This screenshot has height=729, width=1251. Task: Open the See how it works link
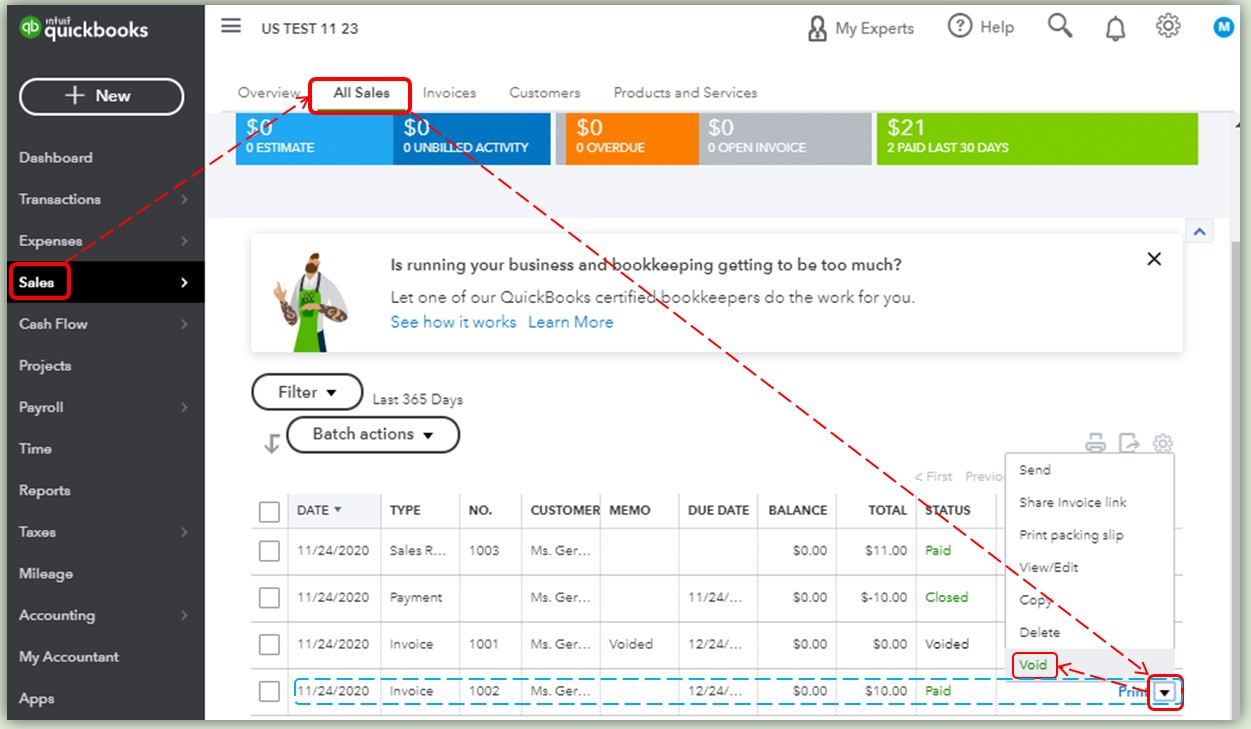[x=453, y=322]
